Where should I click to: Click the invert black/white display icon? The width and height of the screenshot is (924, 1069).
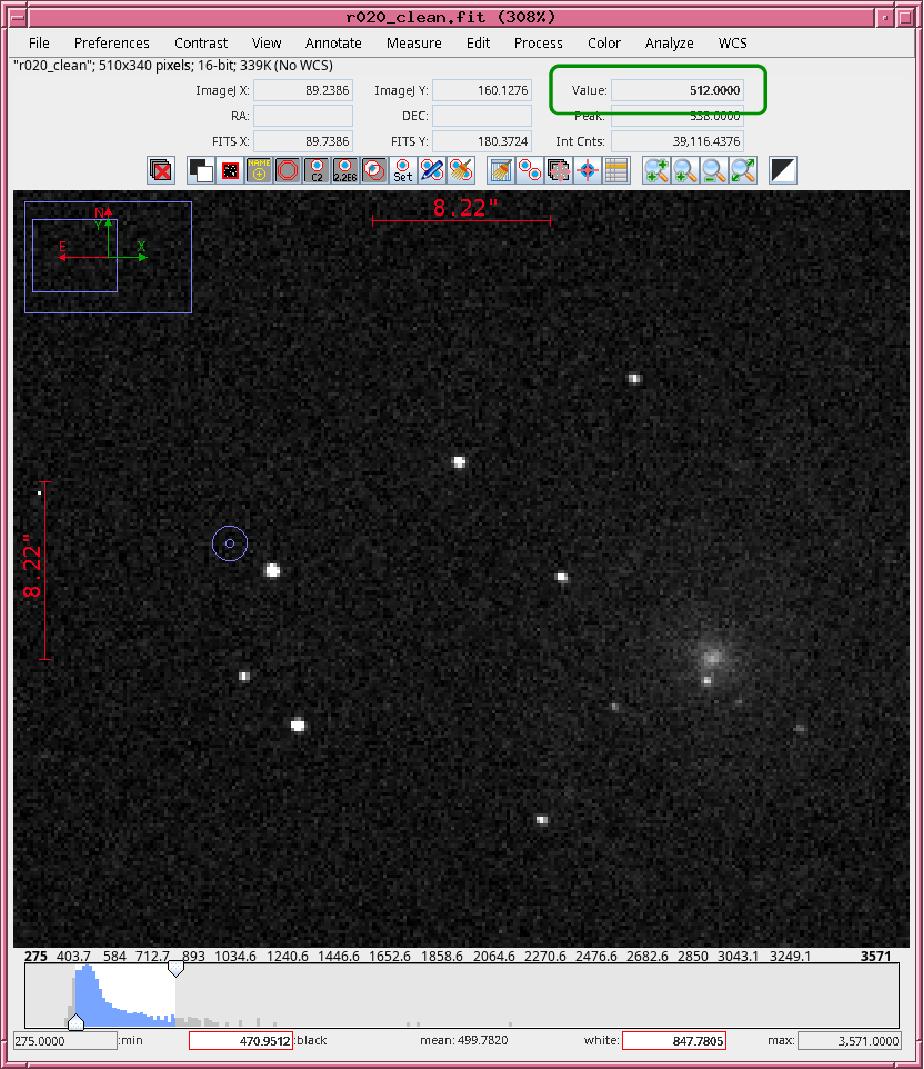783,171
